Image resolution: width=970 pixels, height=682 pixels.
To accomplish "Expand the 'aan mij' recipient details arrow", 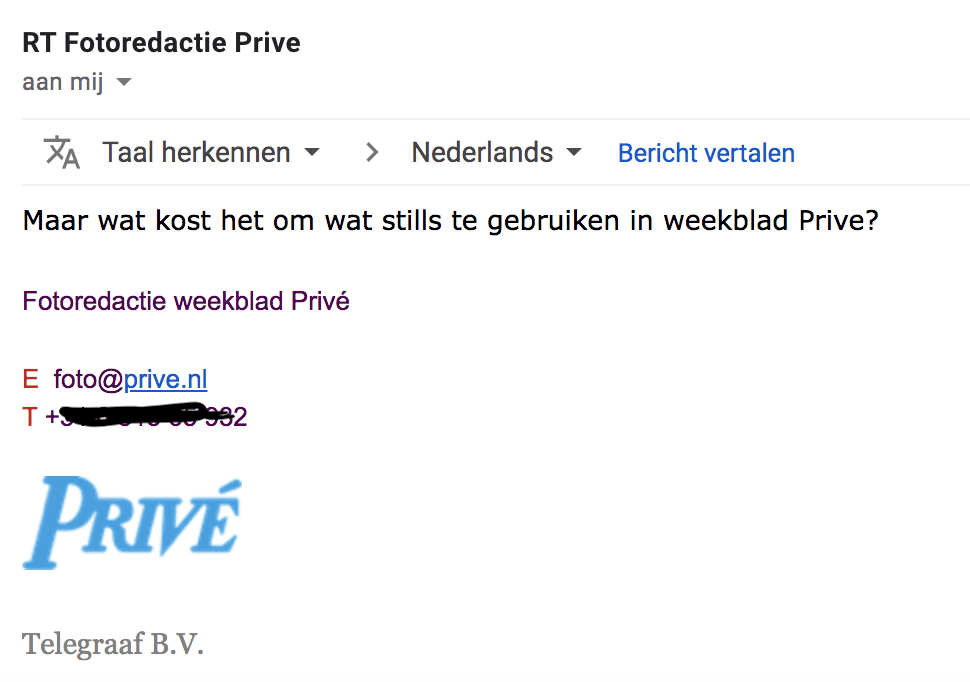I will [x=124, y=82].
